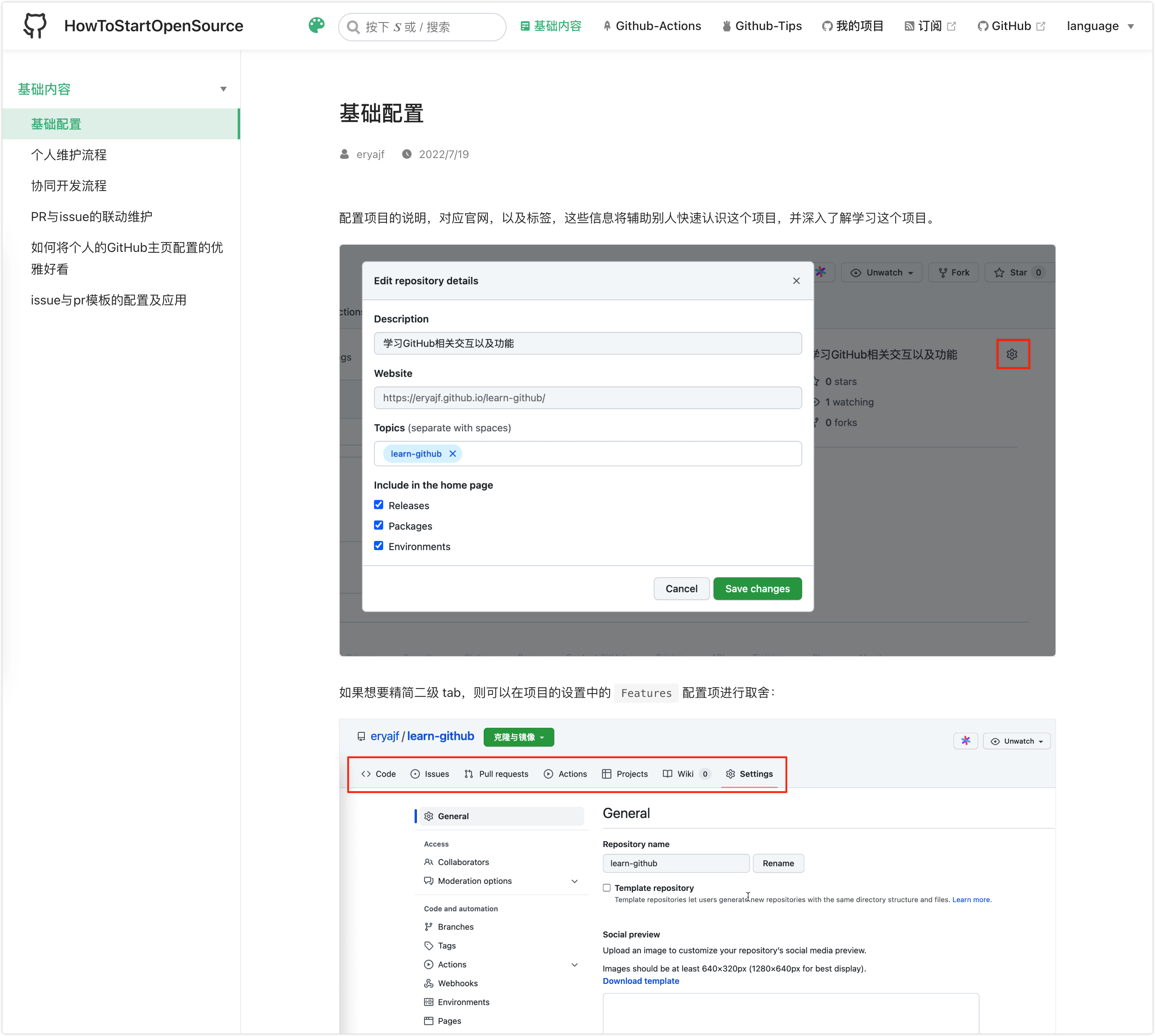
Task: Click the red-boxed gear settings icon
Action: click(1012, 354)
